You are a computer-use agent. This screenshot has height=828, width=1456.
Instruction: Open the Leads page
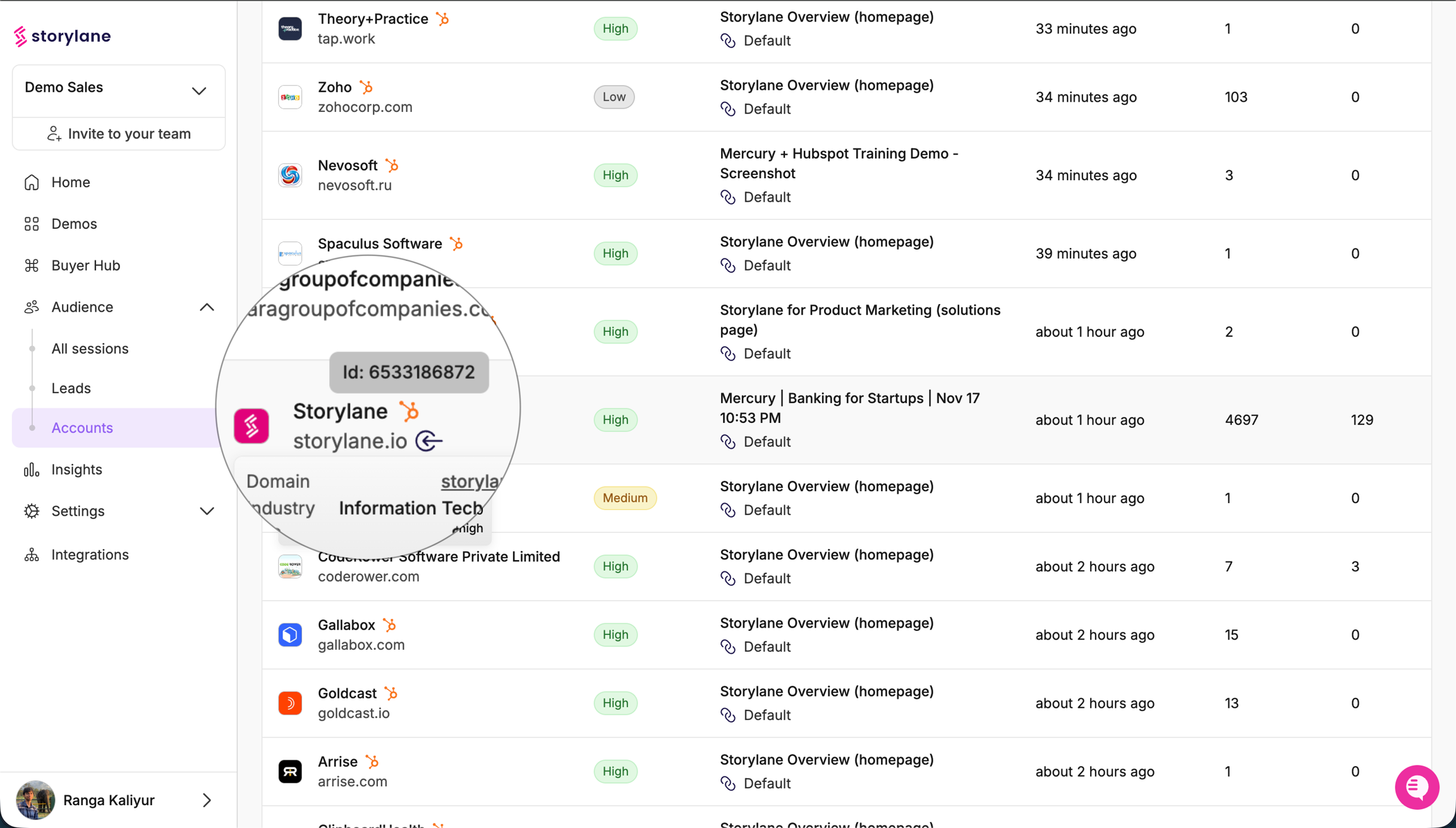coord(71,388)
